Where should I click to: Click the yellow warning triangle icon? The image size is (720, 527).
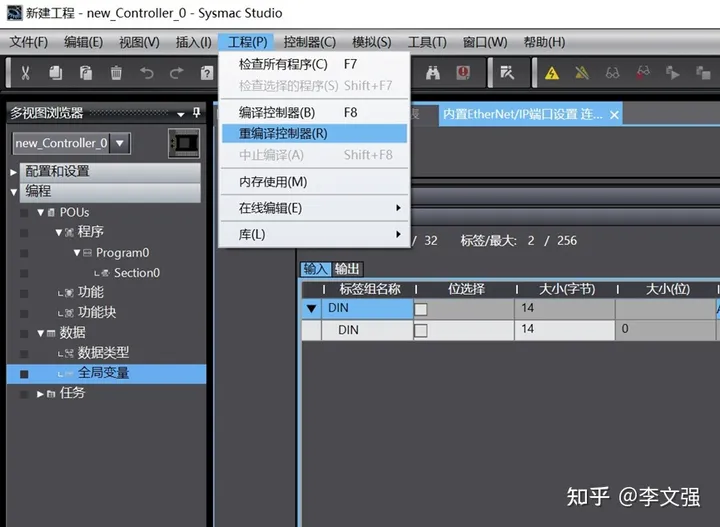coord(552,73)
